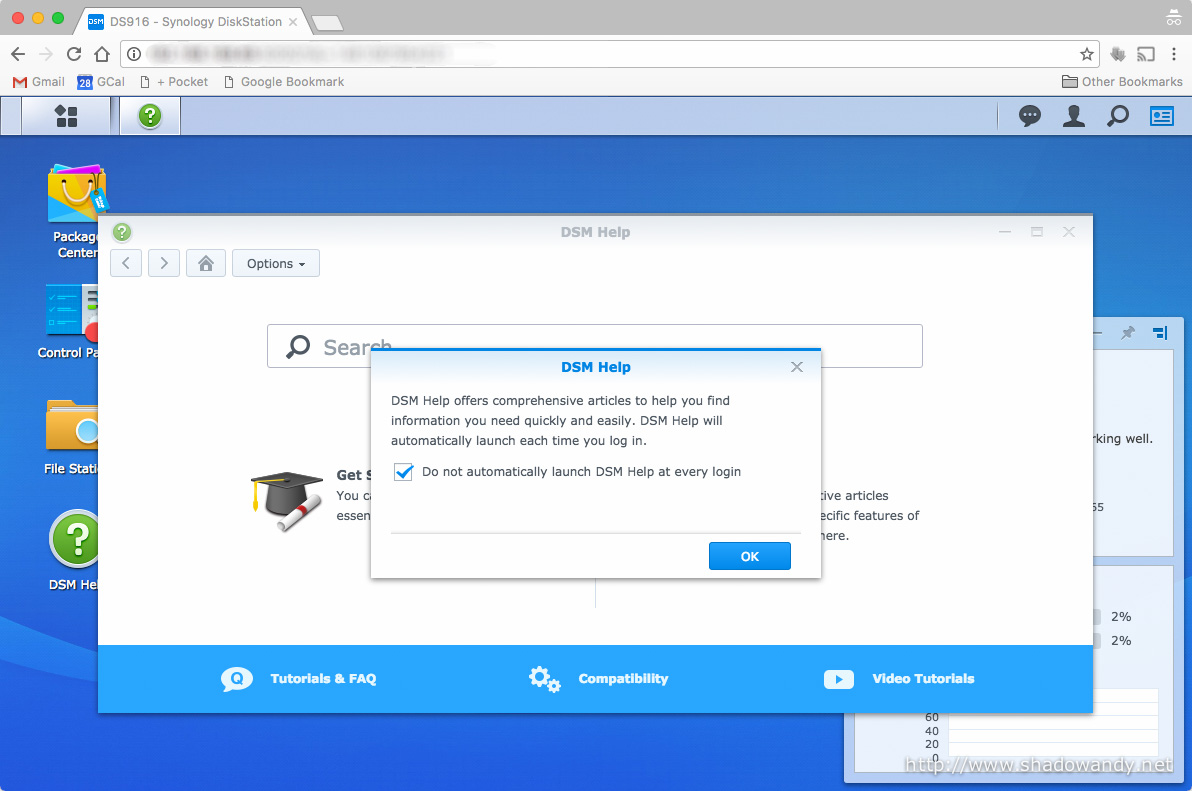This screenshot has width=1192, height=791.
Task: Open Other Bookmarks folder
Action: coord(1122,81)
